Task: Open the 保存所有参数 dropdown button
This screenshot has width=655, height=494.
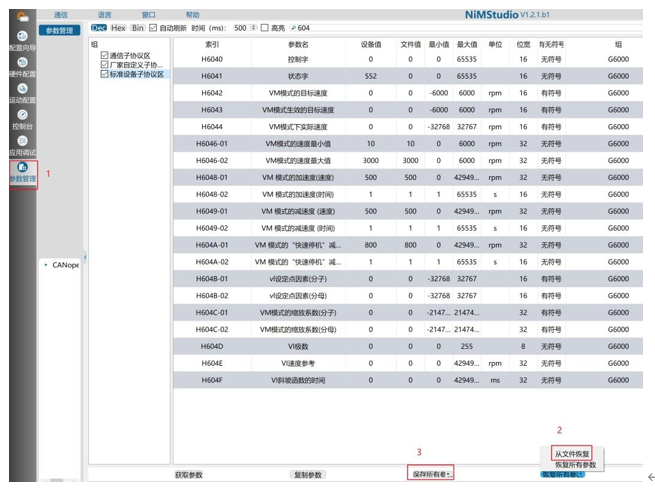Action: [x=430, y=474]
